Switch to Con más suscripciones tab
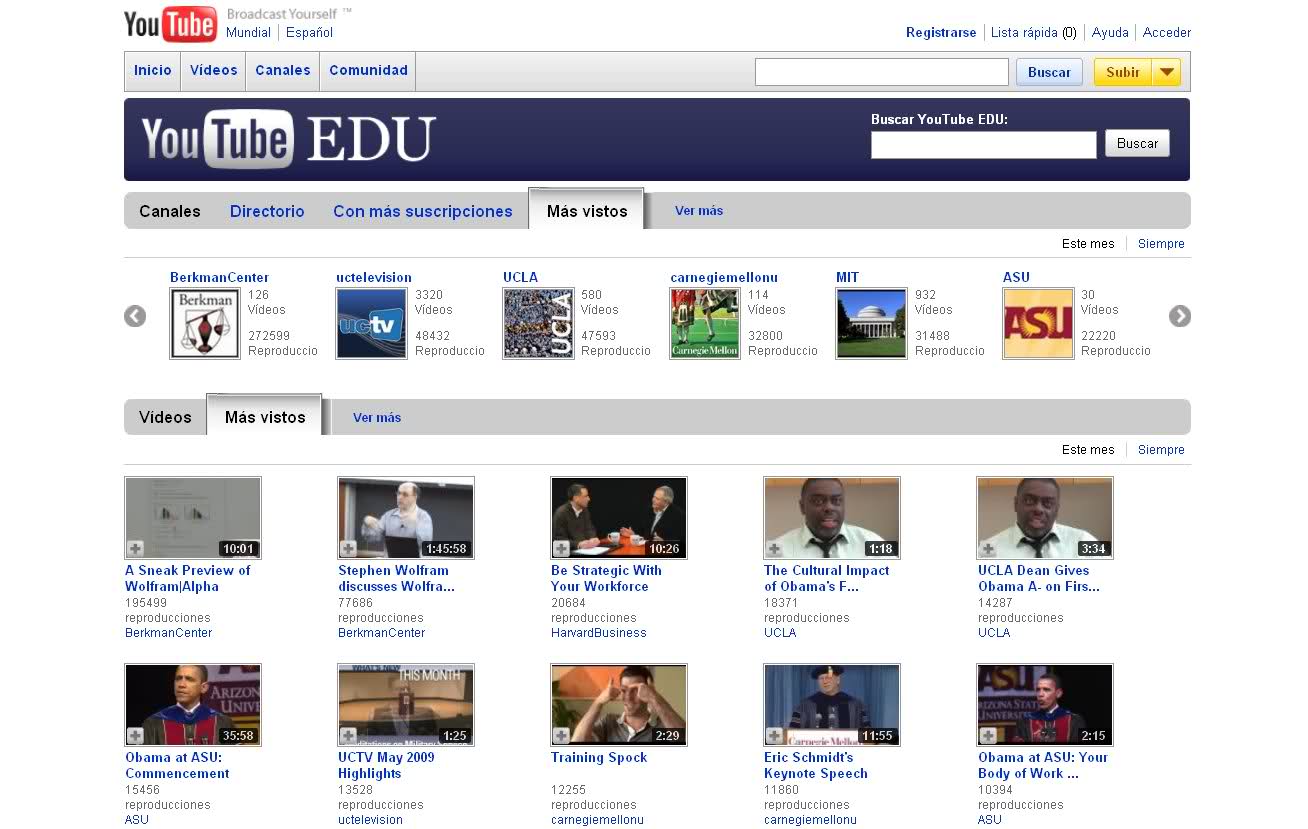 point(423,211)
